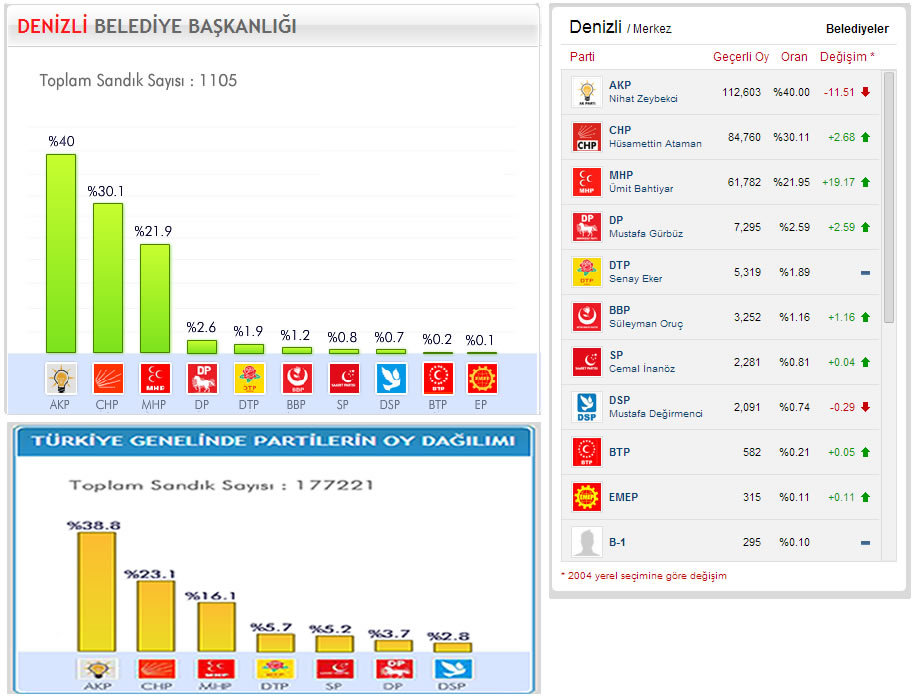The height and width of the screenshot is (700, 917).
Task: Click the DP horse logo under the Denizli chart
Action: click(202, 378)
